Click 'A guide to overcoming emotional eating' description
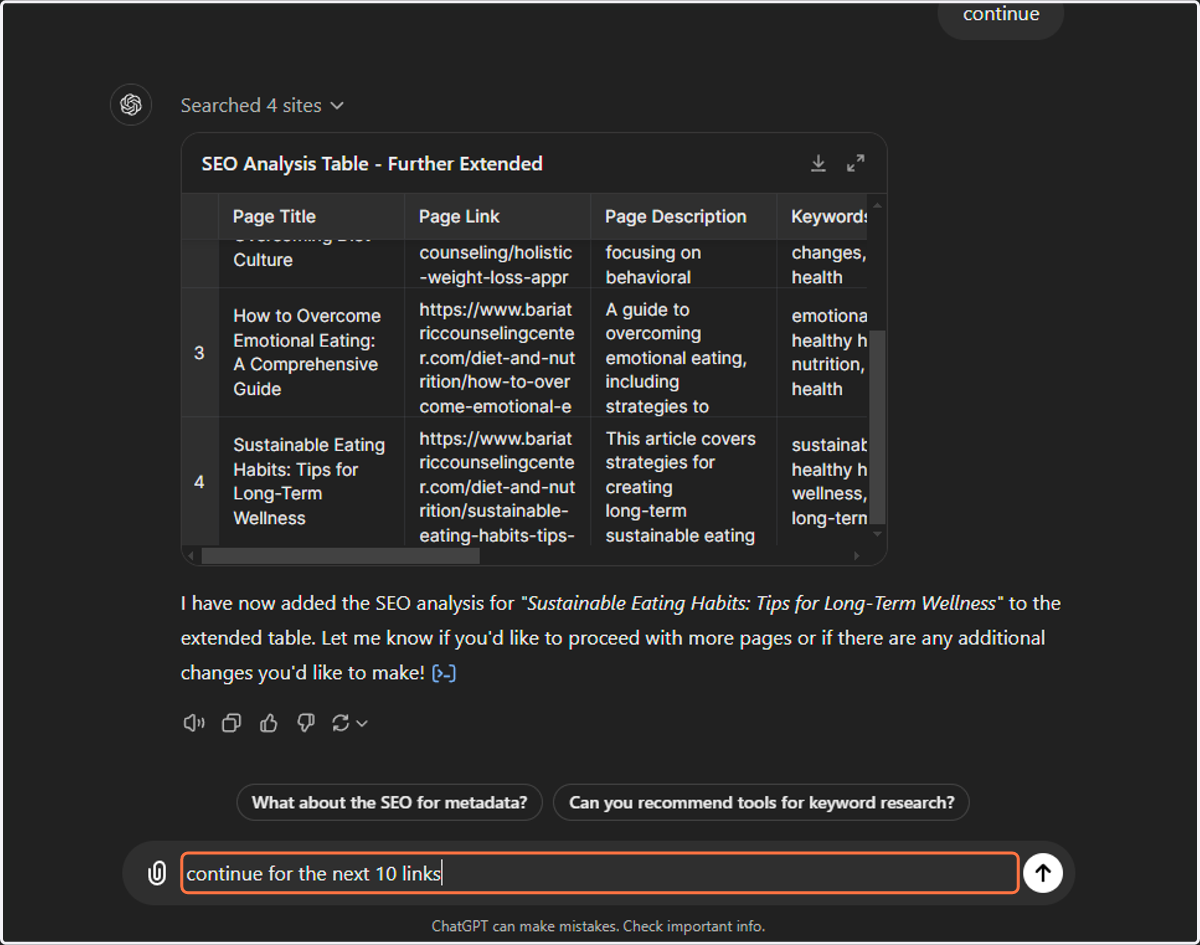Viewport: 1200px width, 945px height. [x=683, y=352]
